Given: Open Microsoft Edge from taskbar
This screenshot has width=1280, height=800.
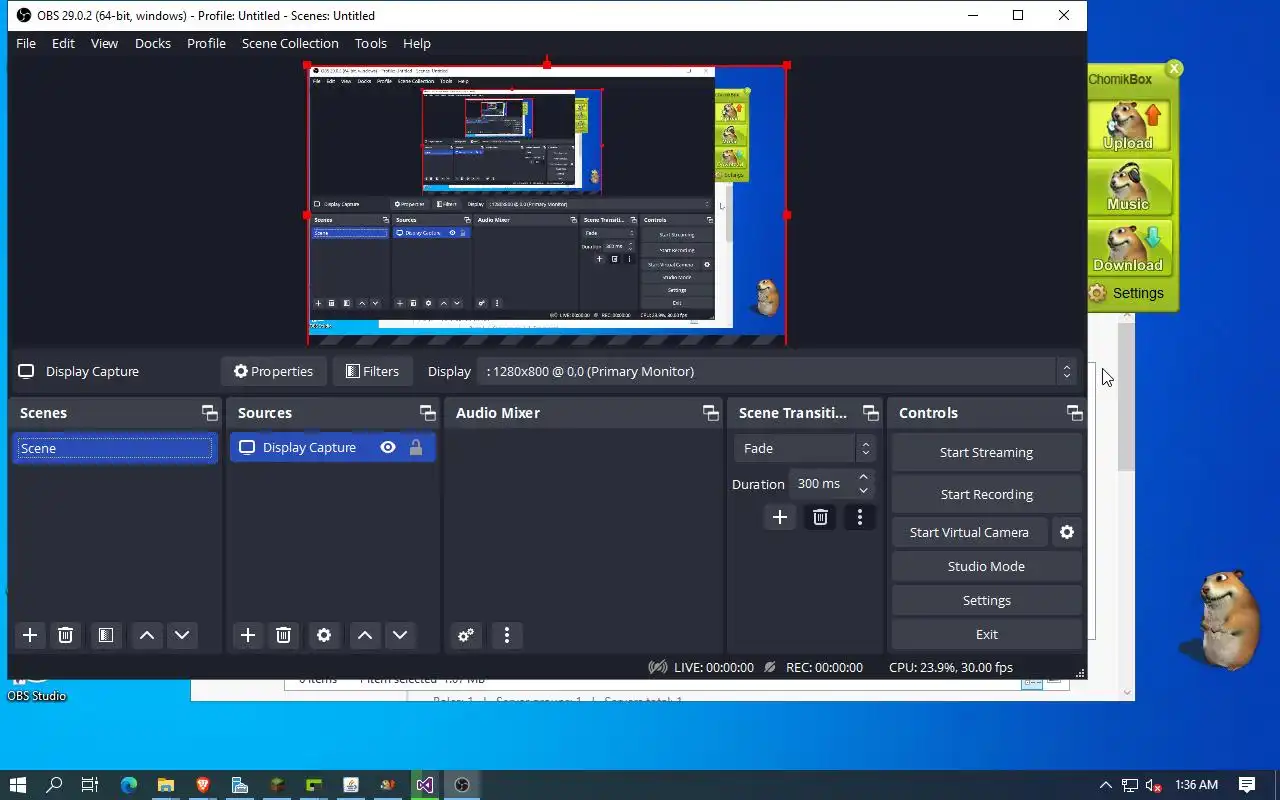Looking at the screenshot, I should 129,785.
